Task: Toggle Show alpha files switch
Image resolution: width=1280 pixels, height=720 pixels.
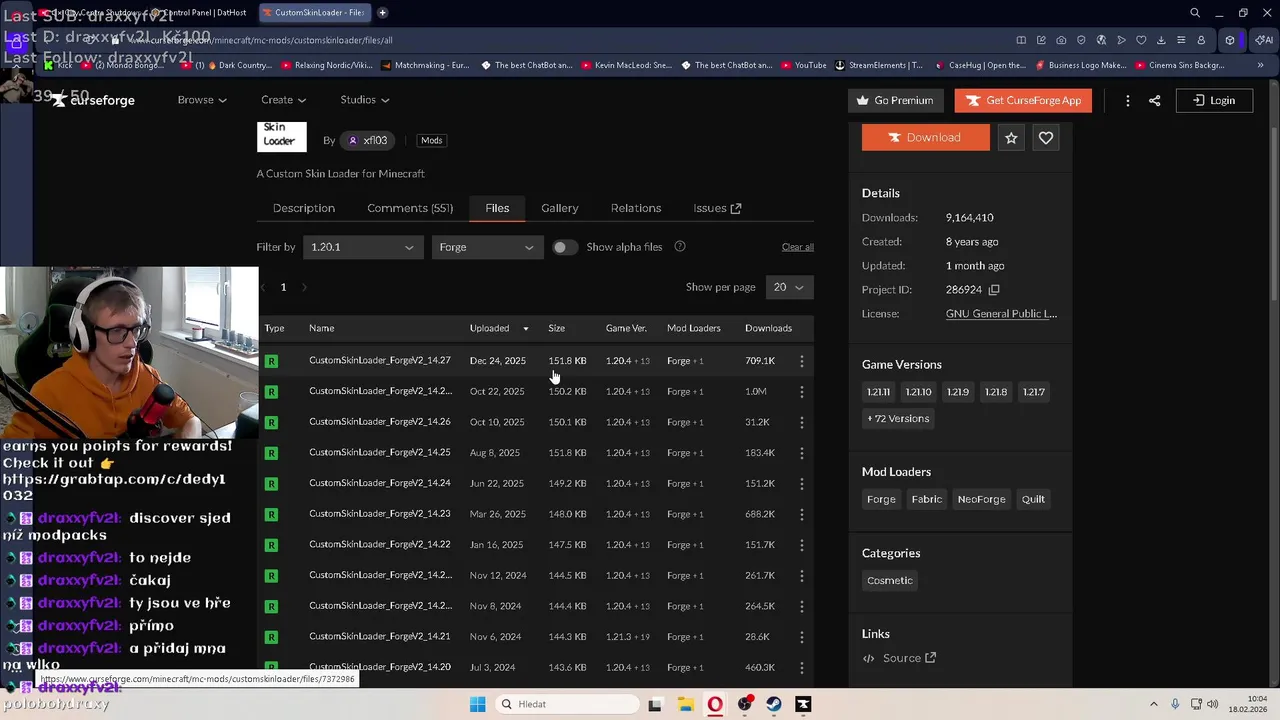Action: 565,247
